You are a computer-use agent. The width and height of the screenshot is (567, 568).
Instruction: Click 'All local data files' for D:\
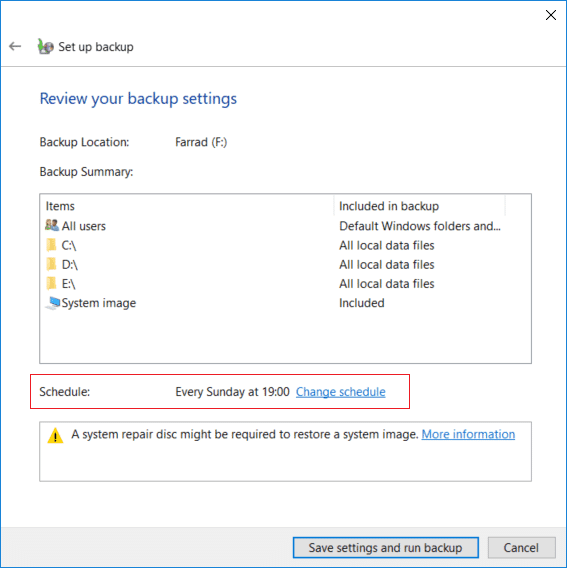(387, 264)
